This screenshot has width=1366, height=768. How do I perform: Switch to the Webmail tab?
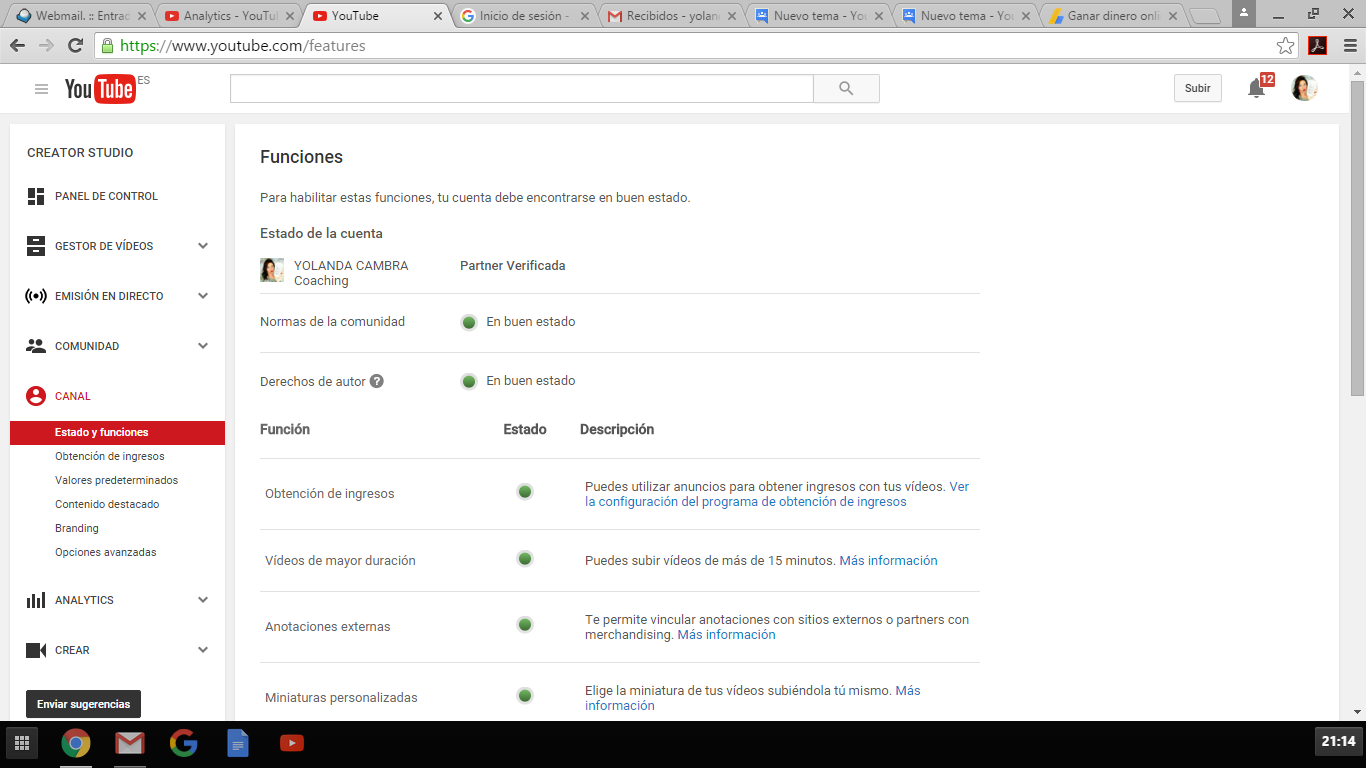click(x=79, y=16)
